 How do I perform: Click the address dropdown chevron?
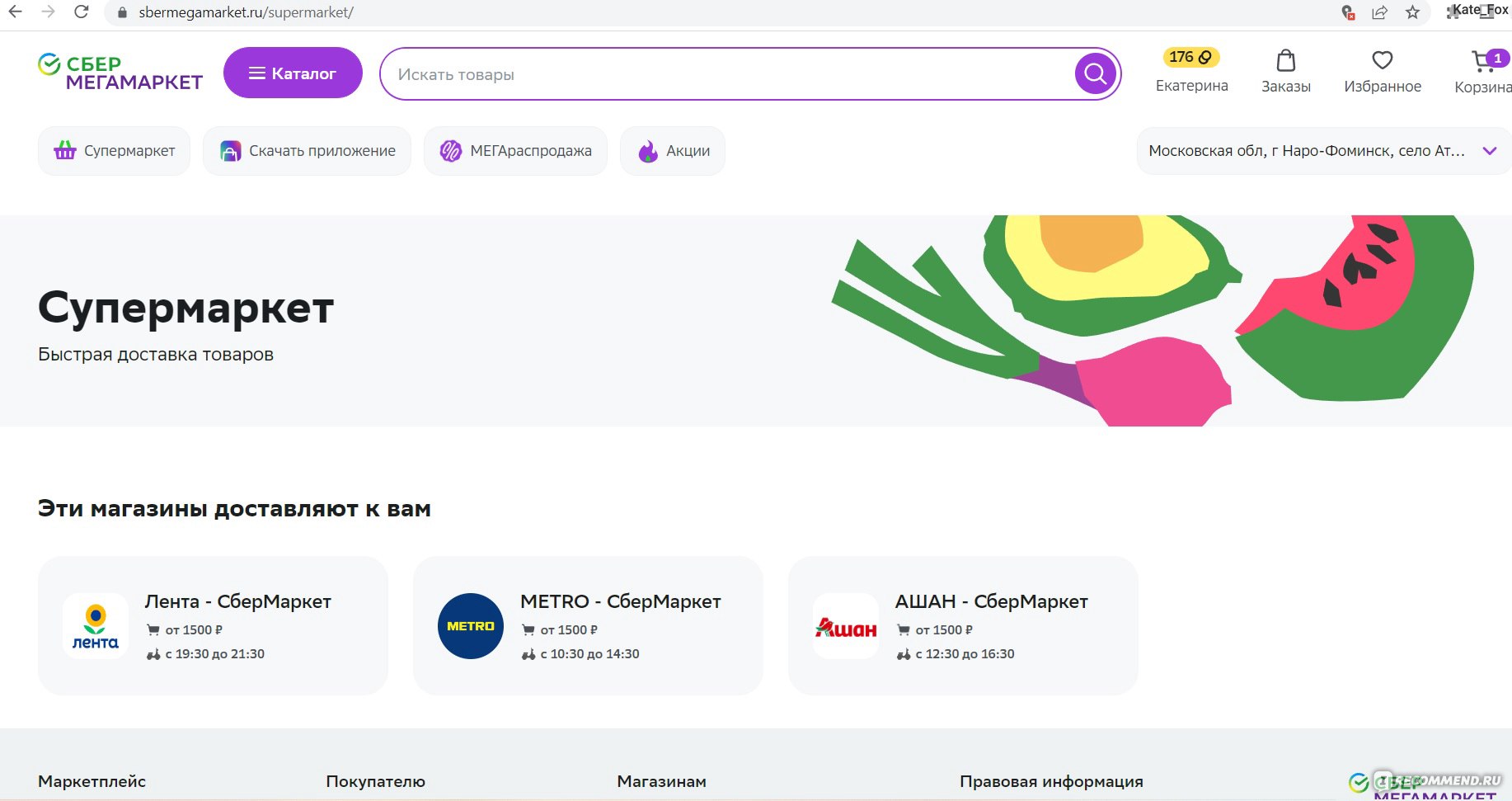pyautogui.click(x=1489, y=151)
